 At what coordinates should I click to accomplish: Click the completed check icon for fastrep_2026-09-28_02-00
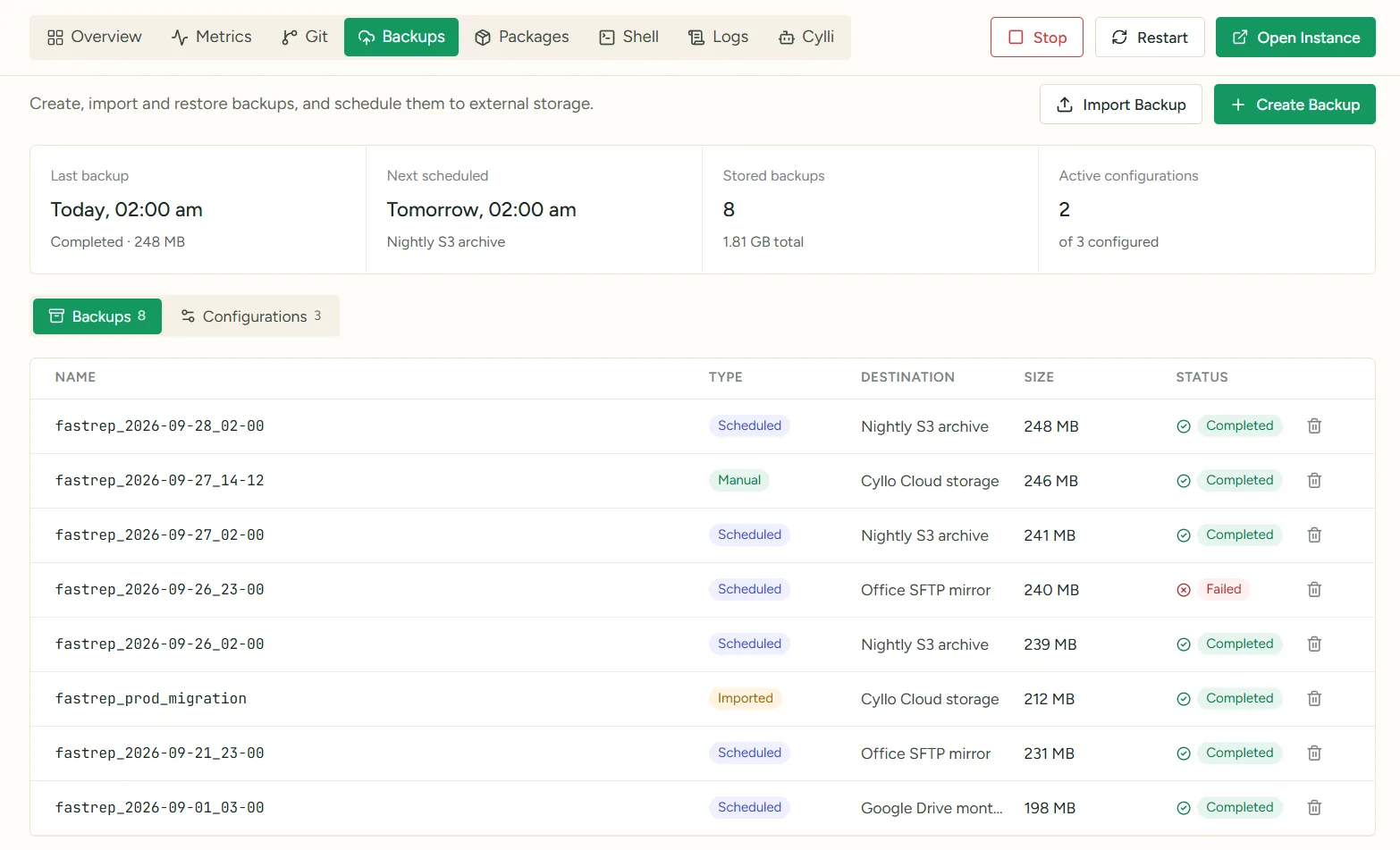(1184, 426)
